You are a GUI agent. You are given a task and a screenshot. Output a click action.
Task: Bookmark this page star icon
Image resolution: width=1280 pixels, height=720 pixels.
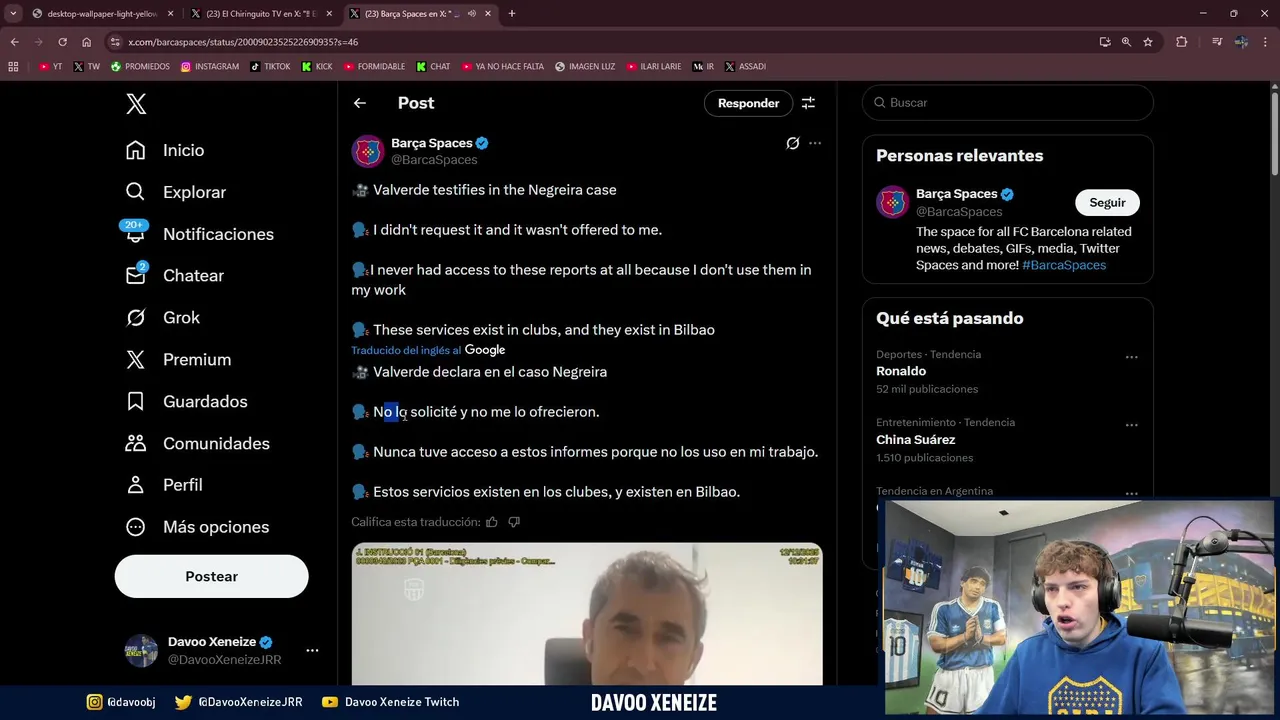(1148, 42)
